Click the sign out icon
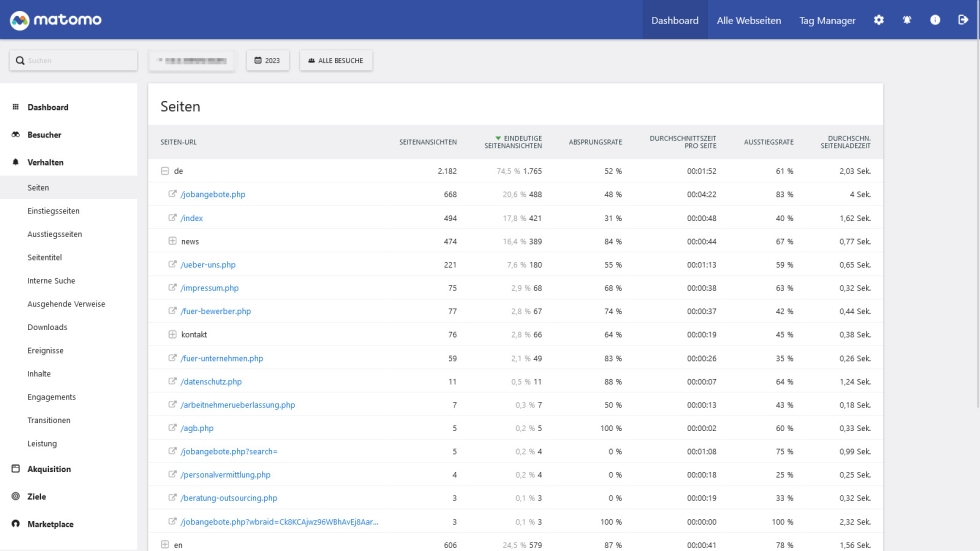 962,20
